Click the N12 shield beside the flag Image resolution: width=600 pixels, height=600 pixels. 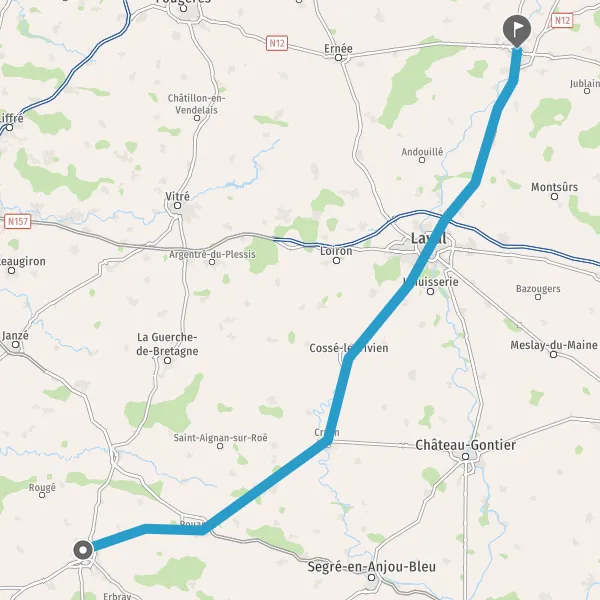click(x=562, y=20)
